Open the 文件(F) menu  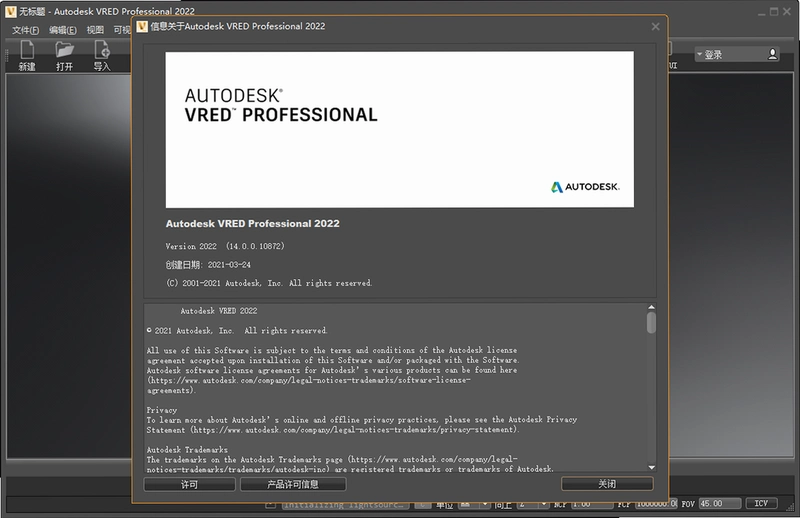(26, 30)
